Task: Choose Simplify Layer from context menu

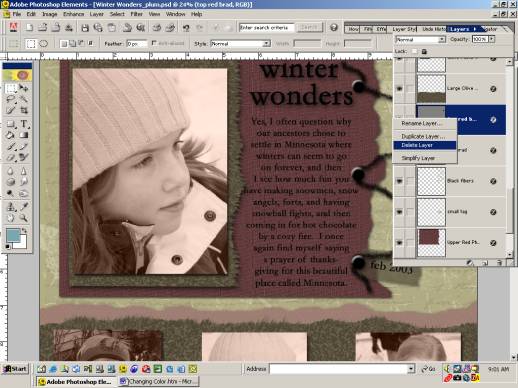Action: click(424, 158)
